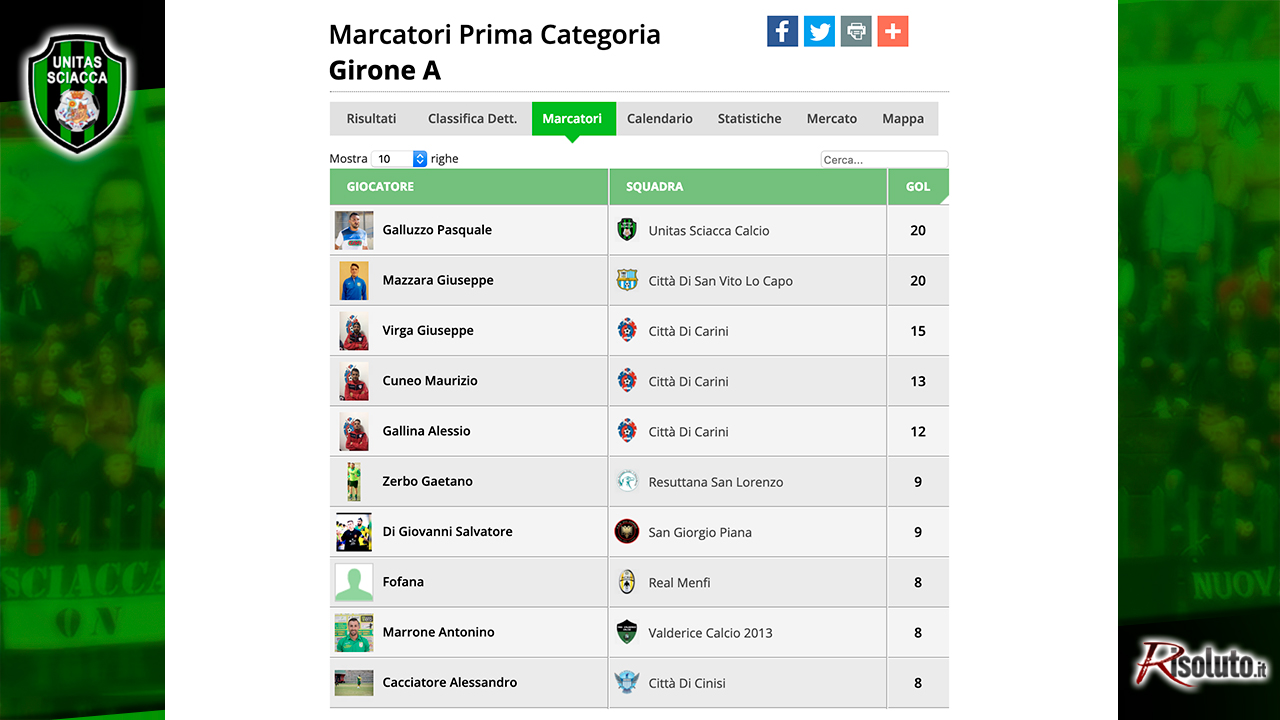Open player link Galluzzo Pasquale
Screen dimensions: 1280x720
click(x=437, y=230)
